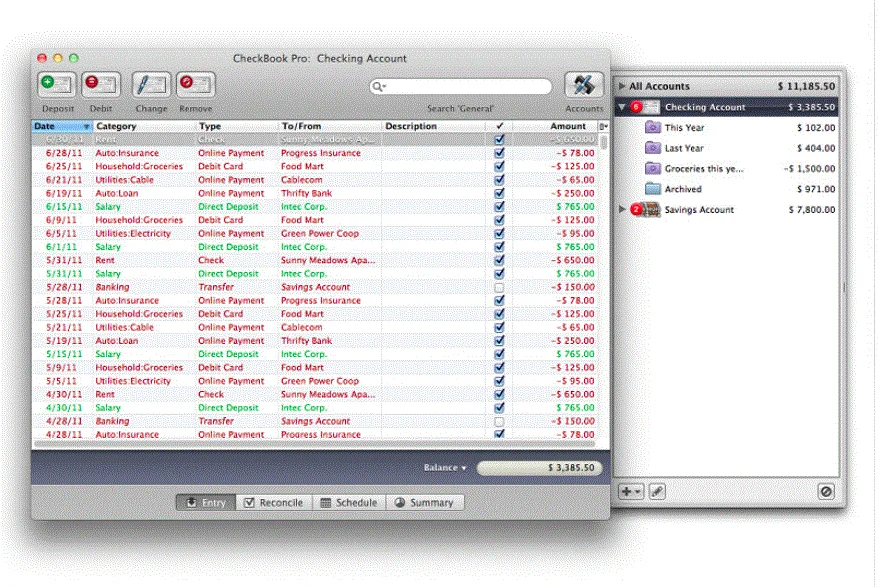Click the column chooser icon beside Amount
The width and height of the screenshot is (878, 587).
pyautogui.click(x=603, y=127)
